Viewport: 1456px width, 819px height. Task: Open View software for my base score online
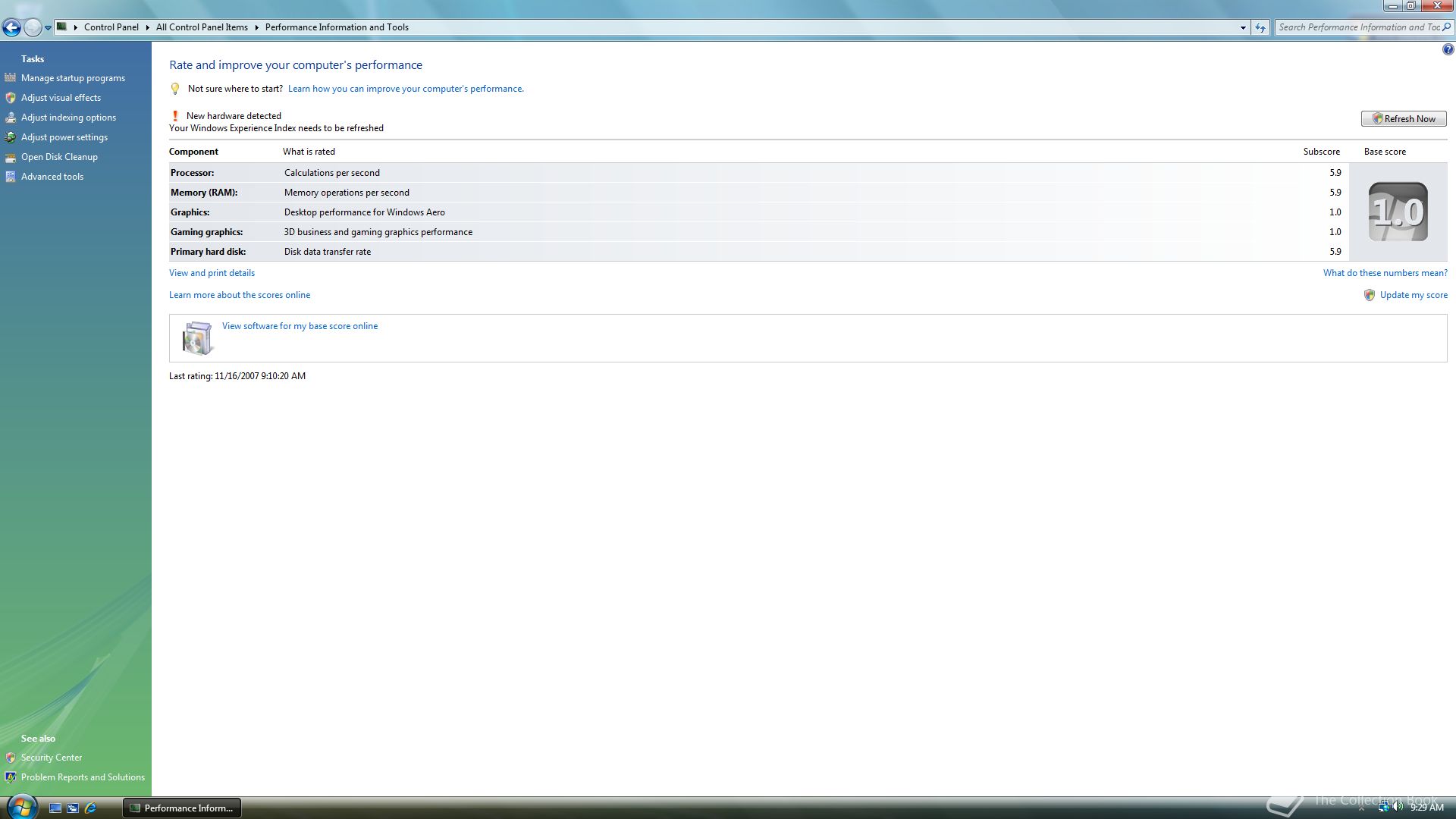click(300, 326)
